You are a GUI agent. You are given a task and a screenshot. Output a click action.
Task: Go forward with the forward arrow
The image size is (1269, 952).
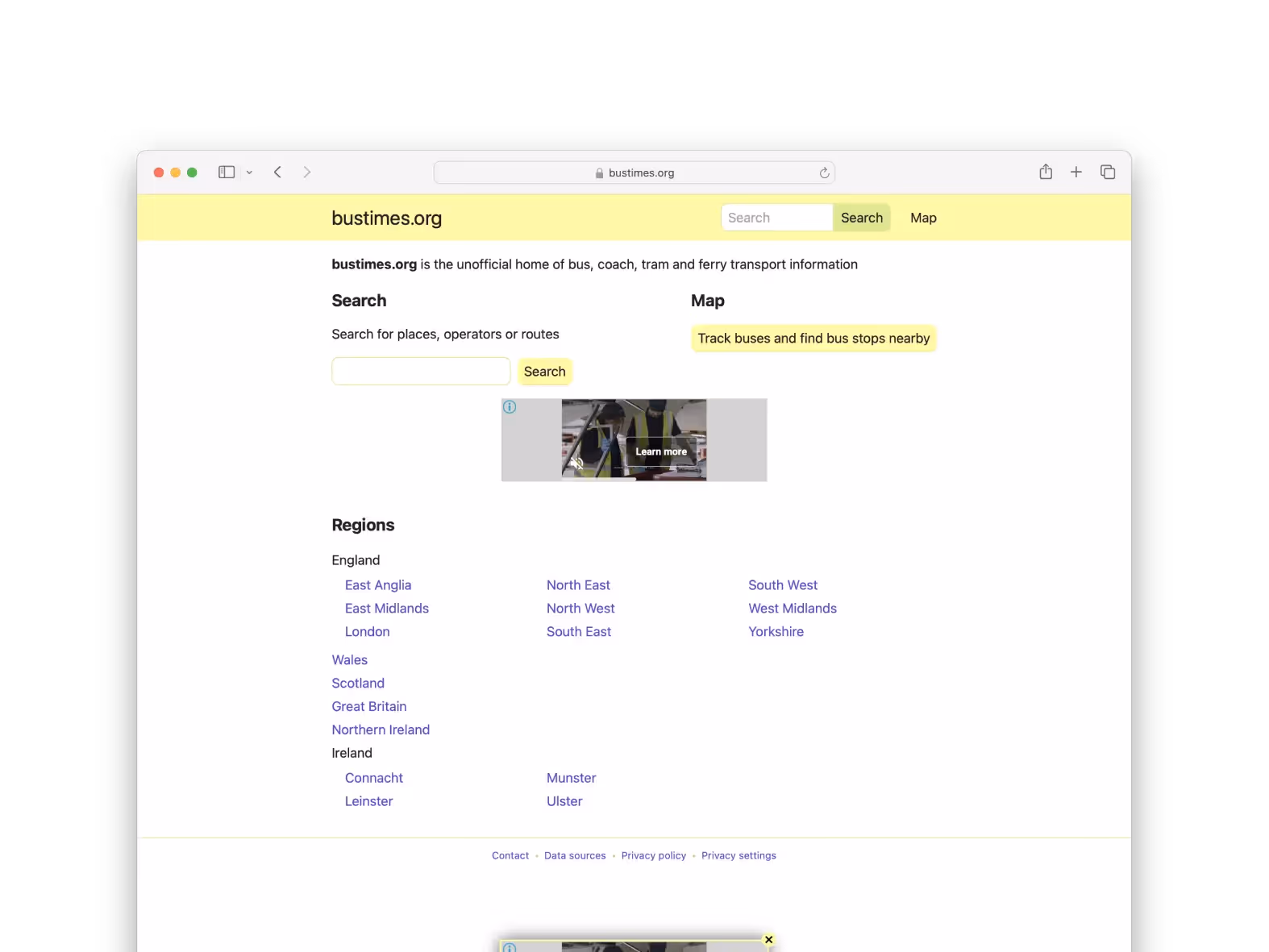coord(307,172)
